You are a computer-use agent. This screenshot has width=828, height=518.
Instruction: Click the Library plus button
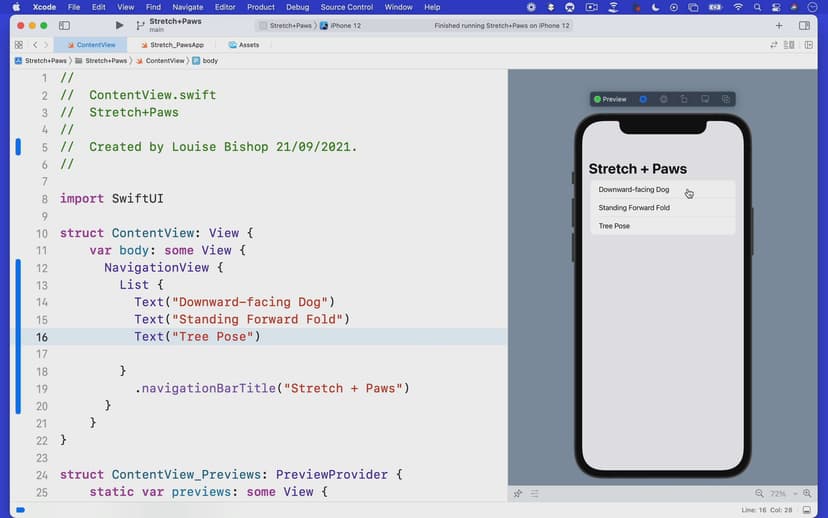(778, 25)
